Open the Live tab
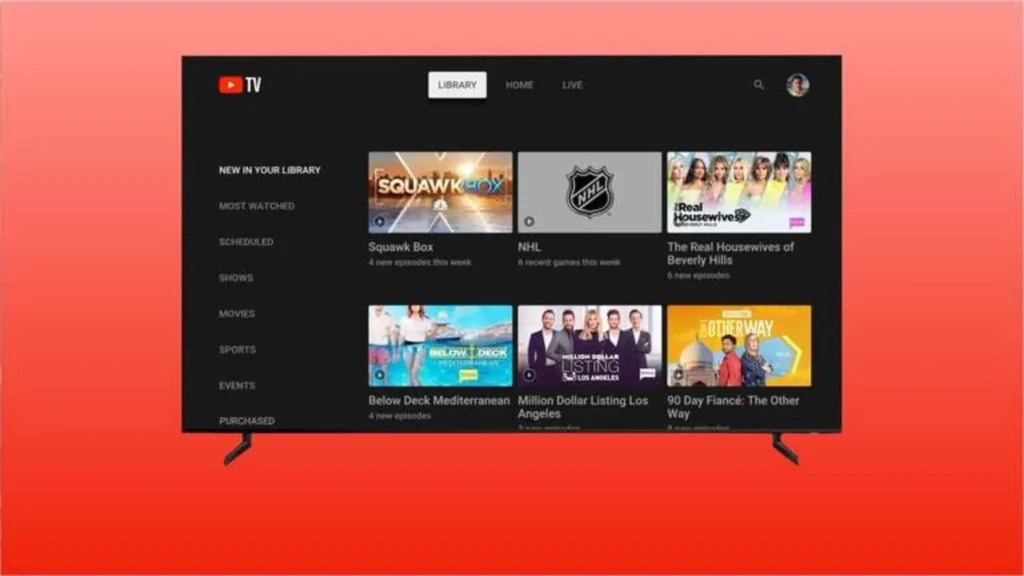 point(571,85)
